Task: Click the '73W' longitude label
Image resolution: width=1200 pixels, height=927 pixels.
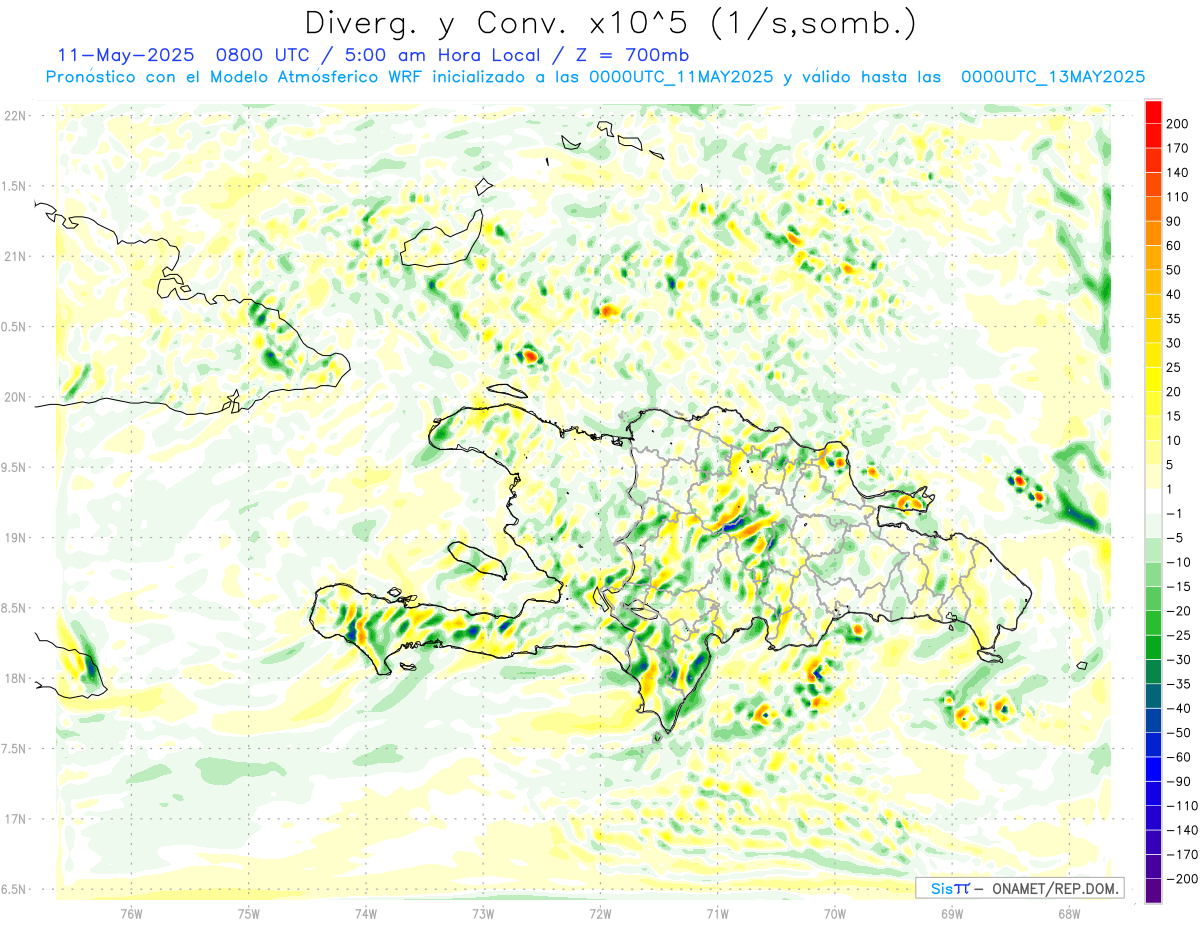Action: coord(483,913)
